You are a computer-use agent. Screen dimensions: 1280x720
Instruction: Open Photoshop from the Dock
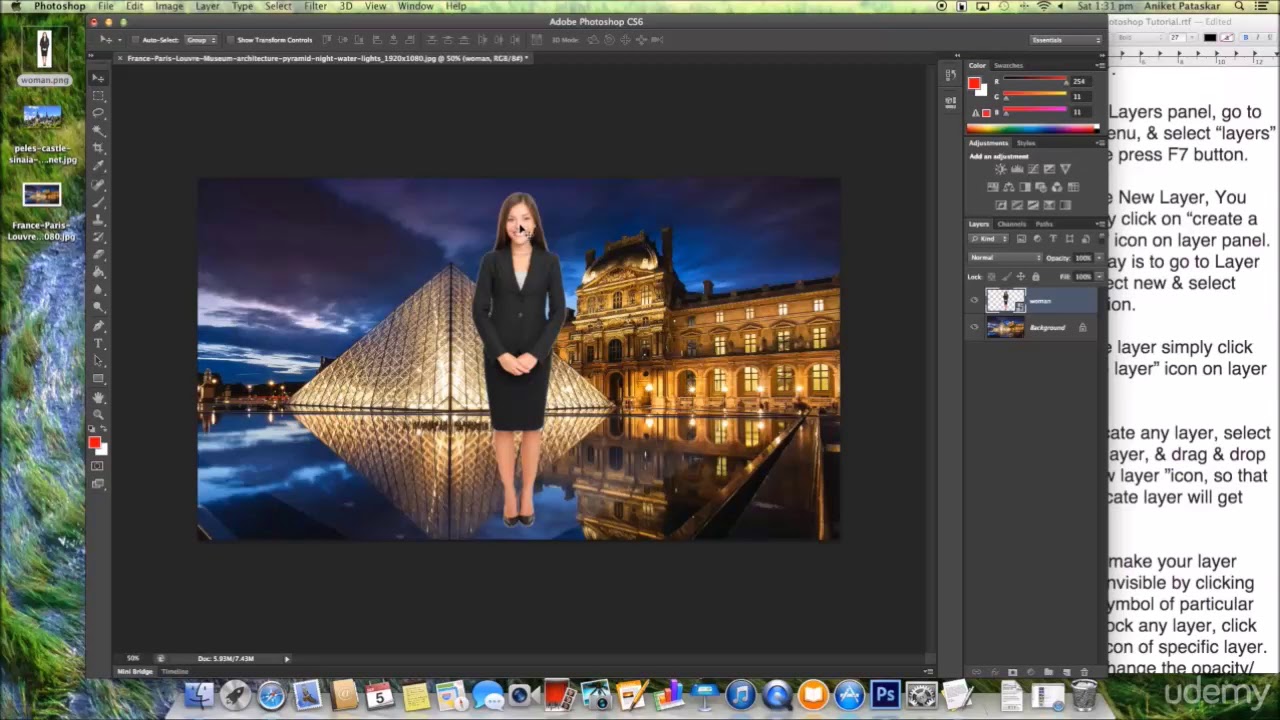click(x=885, y=694)
